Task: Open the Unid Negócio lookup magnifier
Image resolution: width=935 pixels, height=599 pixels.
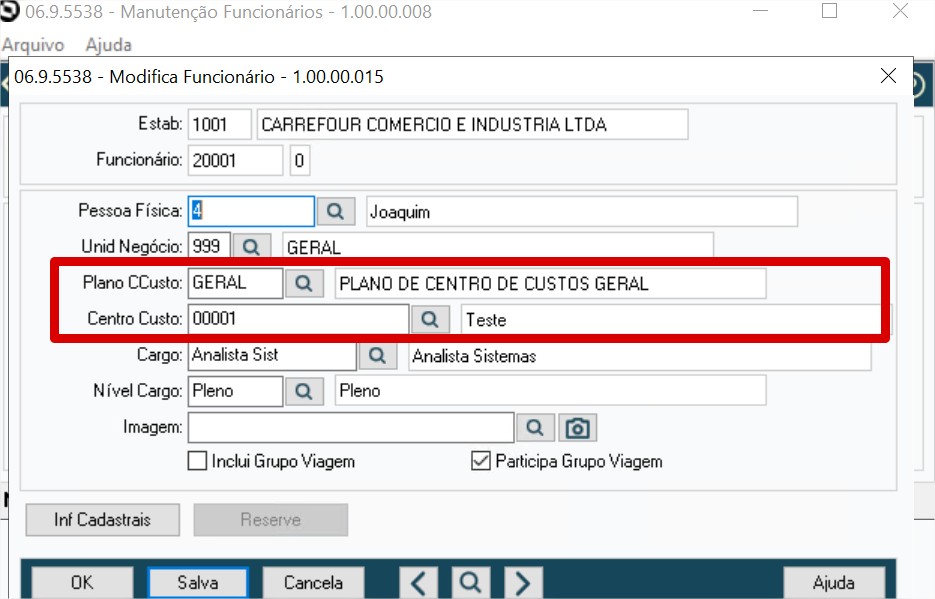Action: pos(252,247)
